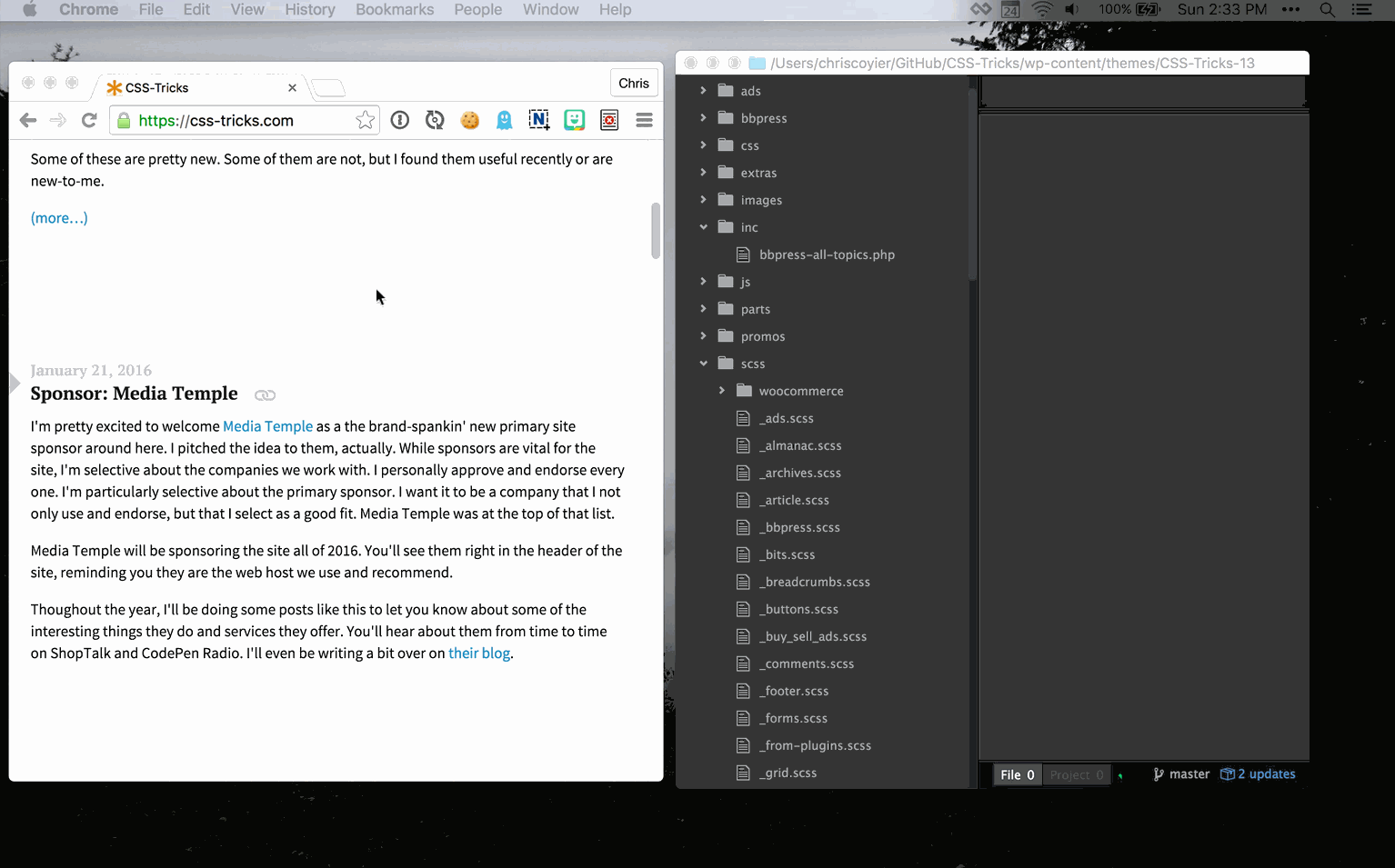Viewport: 1395px width, 868px height.
Task: Click the circular arrows extension icon
Action: (435, 120)
